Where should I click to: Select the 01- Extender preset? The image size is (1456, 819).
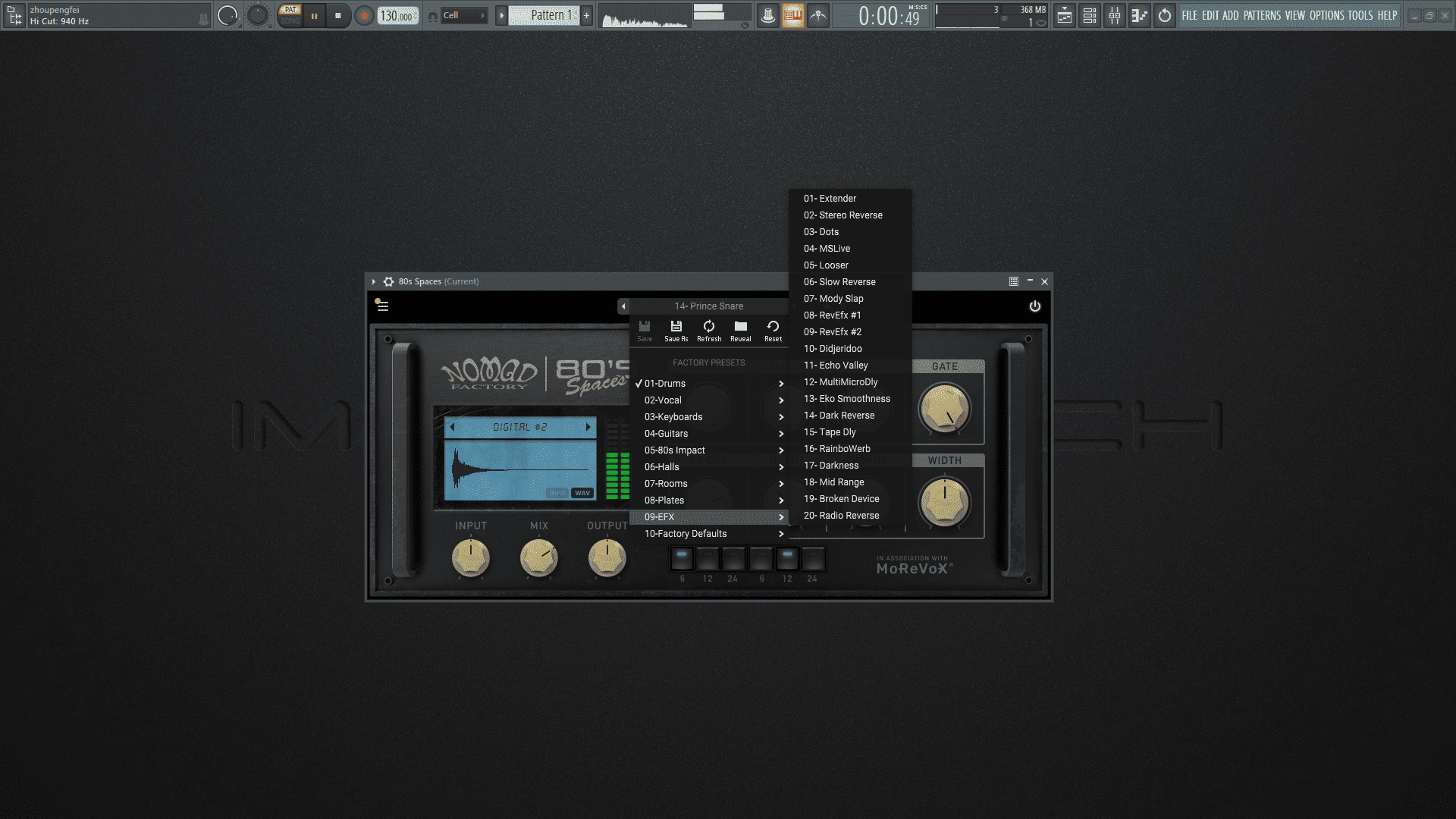coord(850,199)
